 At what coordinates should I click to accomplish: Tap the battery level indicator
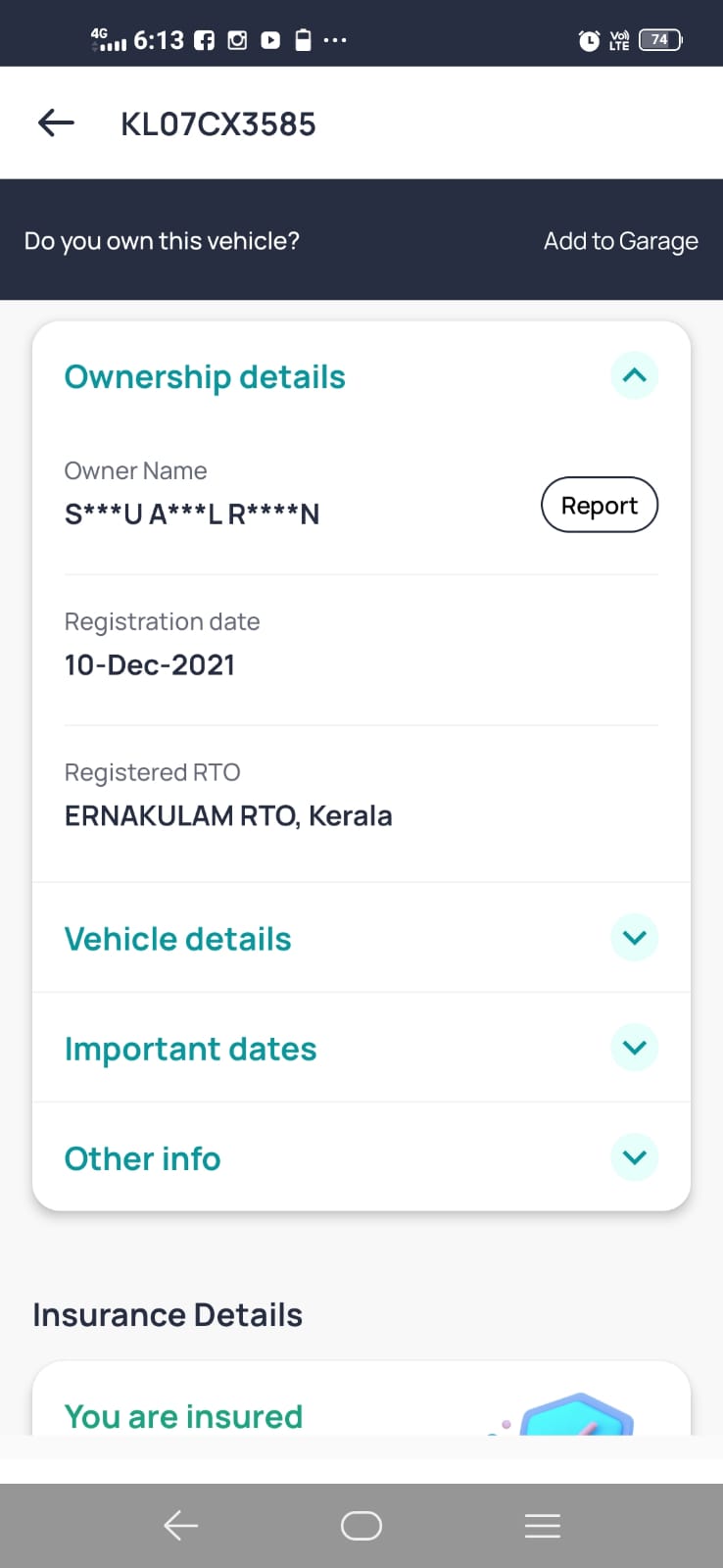[660, 40]
